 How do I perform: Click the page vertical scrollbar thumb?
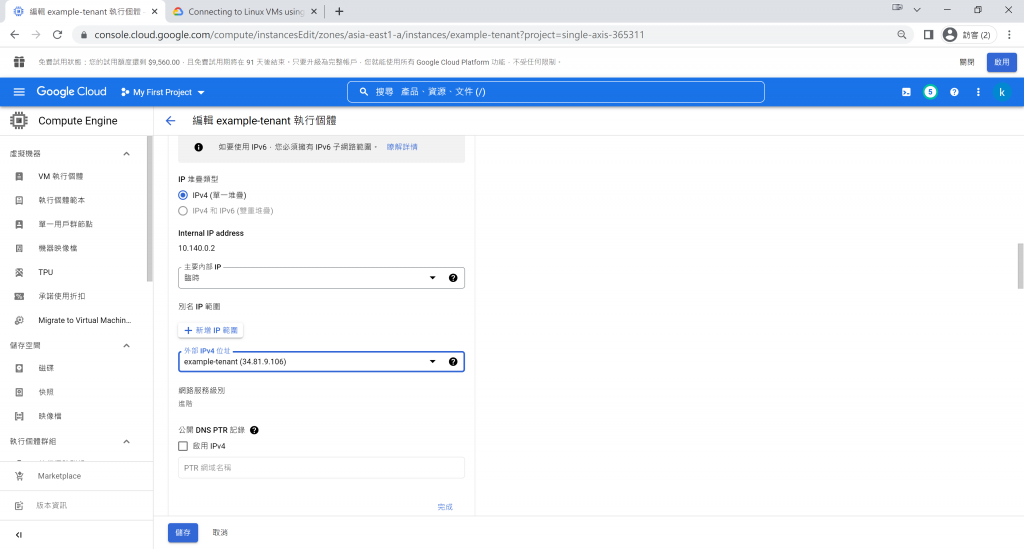pyautogui.click(x=1020, y=266)
